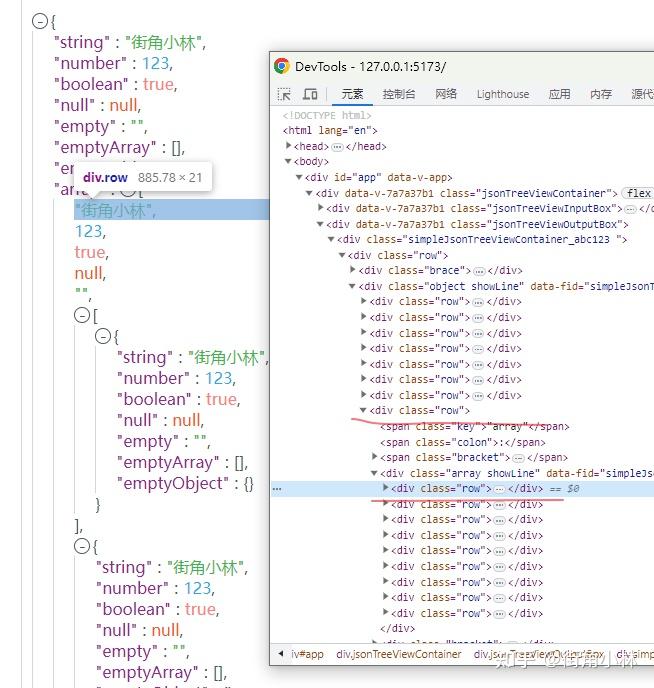Screen dimensions: 654x688
Task: Expand the jsonTreeViewInputBox div node
Action: pyautogui.click(x=321, y=208)
